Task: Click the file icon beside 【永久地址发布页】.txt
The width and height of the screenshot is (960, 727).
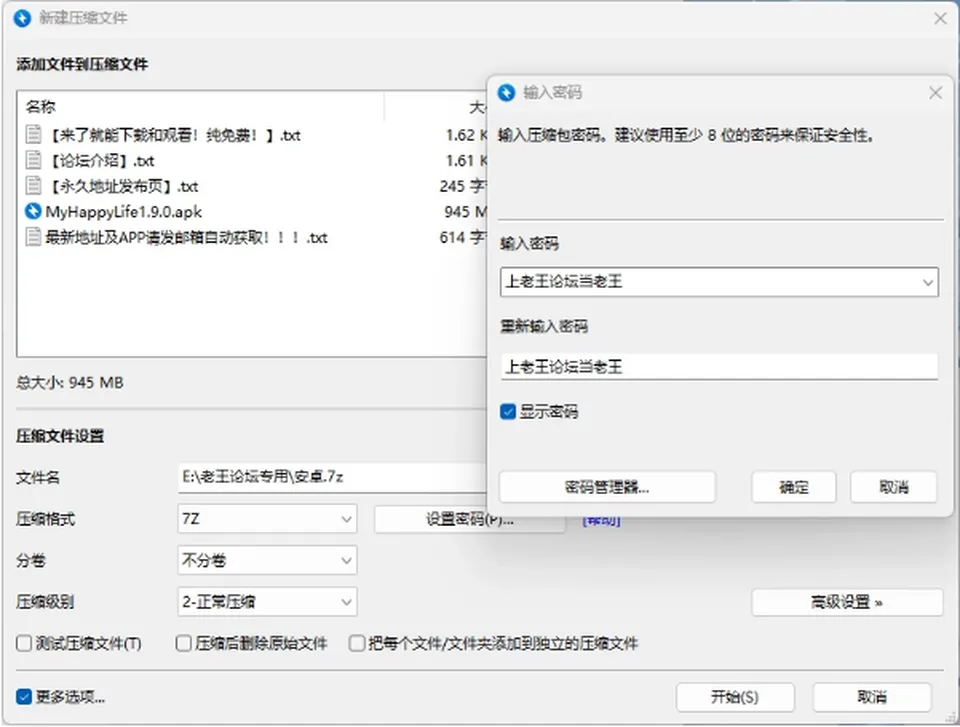Action: click(33, 186)
